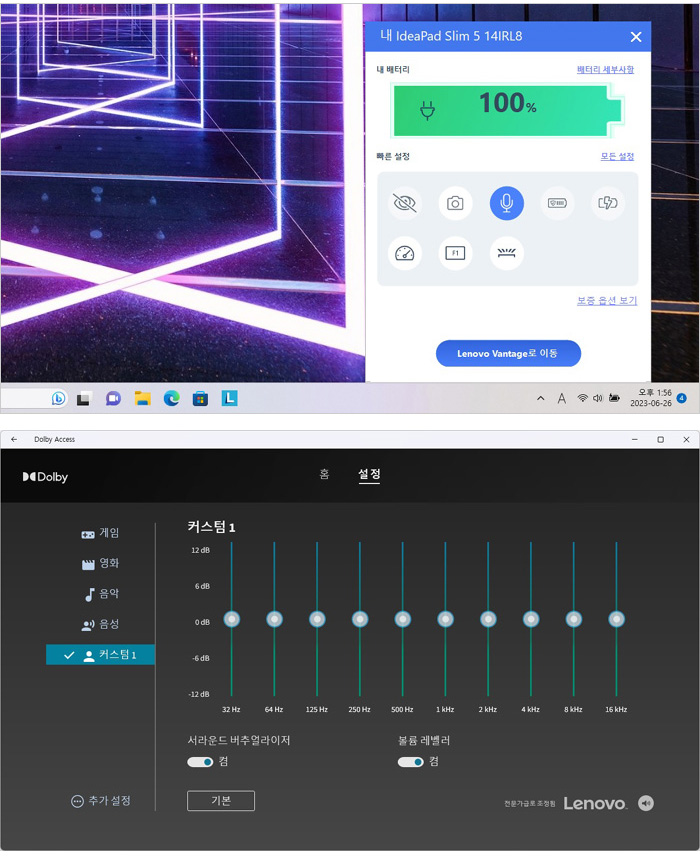Toggle the keyboard backlight quick setting

click(507, 253)
